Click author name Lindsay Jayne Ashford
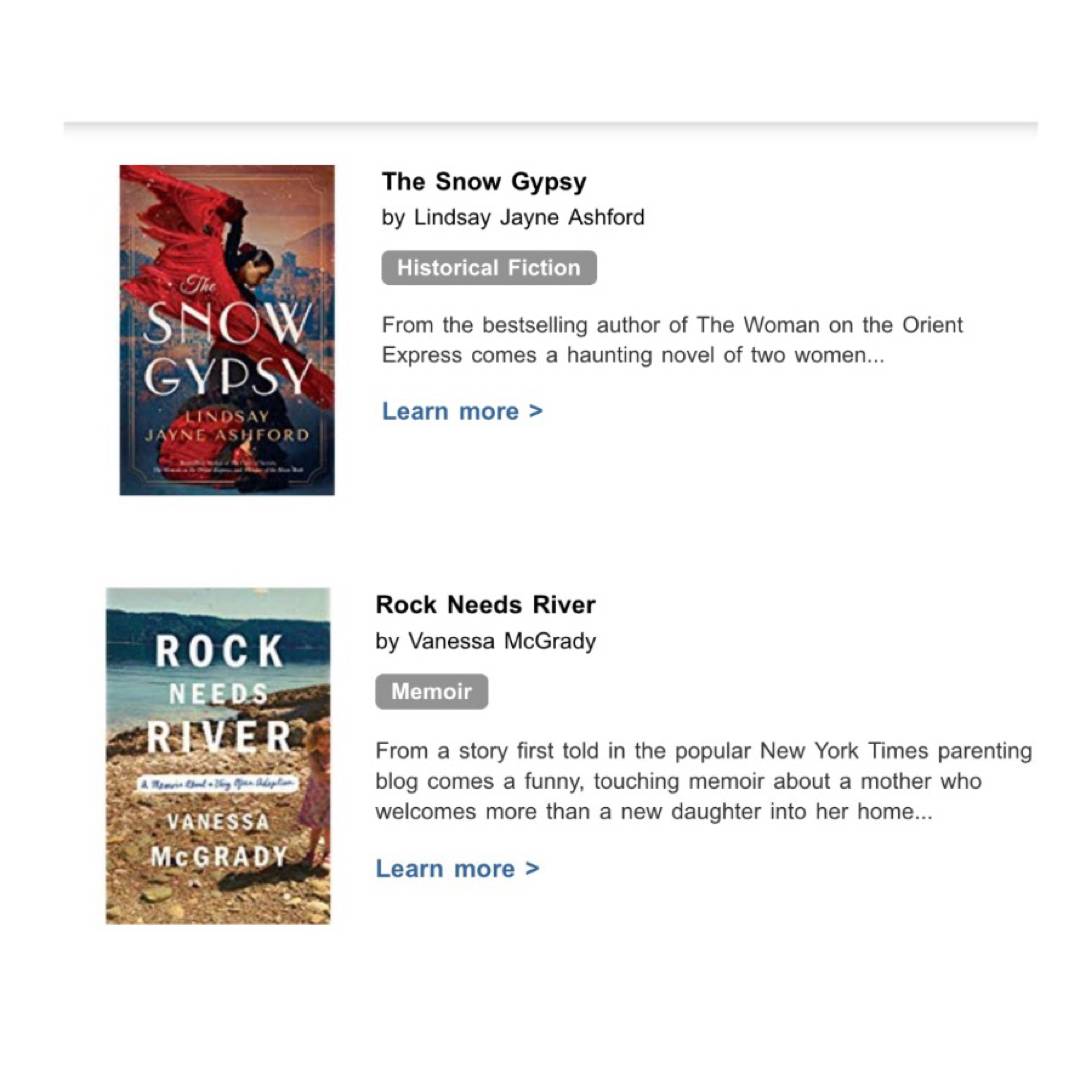Screen dimensions: 1080x1080 [529, 217]
